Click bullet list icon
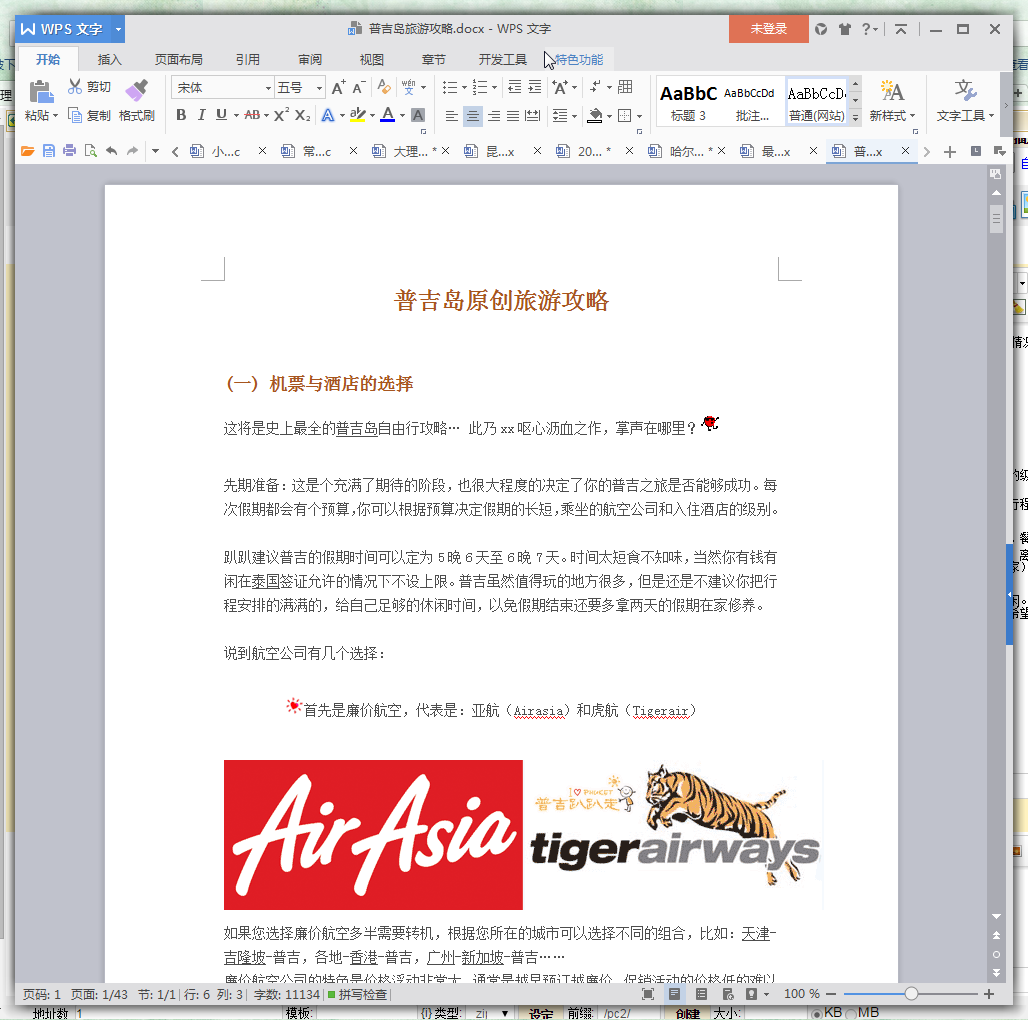Image resolution: width=1028 pixels, height=1020 pixels. pos(450,87)
